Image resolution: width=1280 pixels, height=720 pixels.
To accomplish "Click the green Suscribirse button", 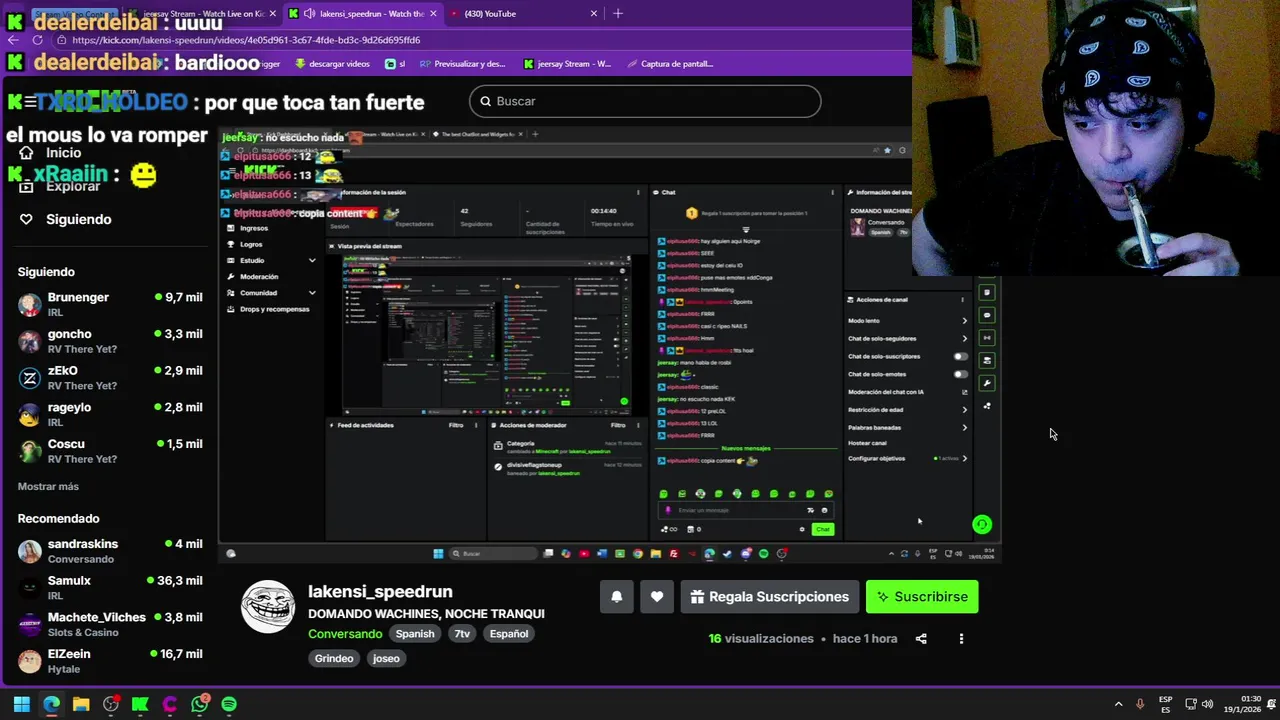I will click(922, 596).
